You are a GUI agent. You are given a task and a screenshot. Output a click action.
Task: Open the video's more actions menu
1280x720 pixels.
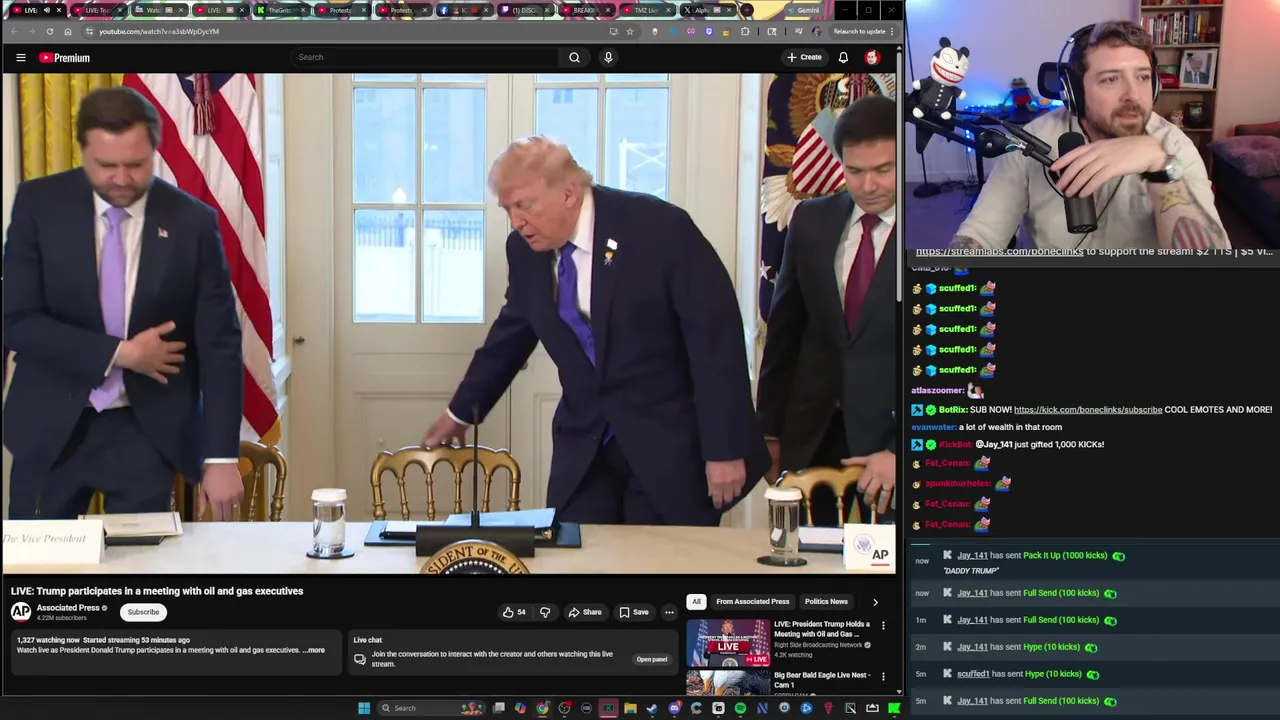pyautogui.click(x=669, y=612)
